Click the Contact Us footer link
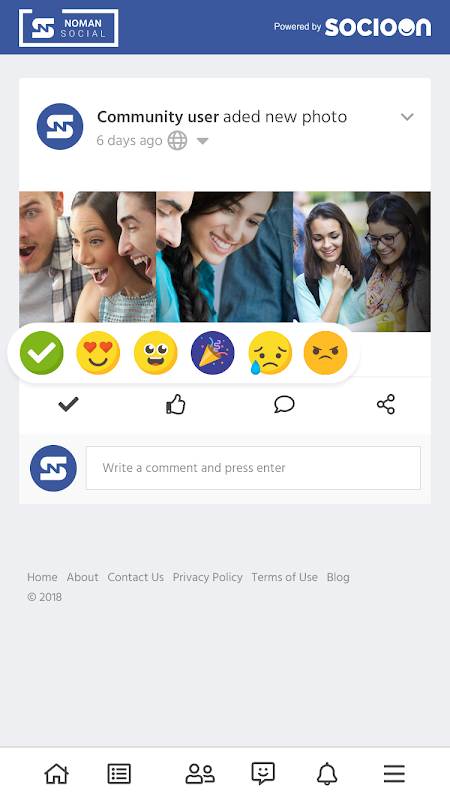This screenshot has width=450, height=800. (x=136, y=577)
